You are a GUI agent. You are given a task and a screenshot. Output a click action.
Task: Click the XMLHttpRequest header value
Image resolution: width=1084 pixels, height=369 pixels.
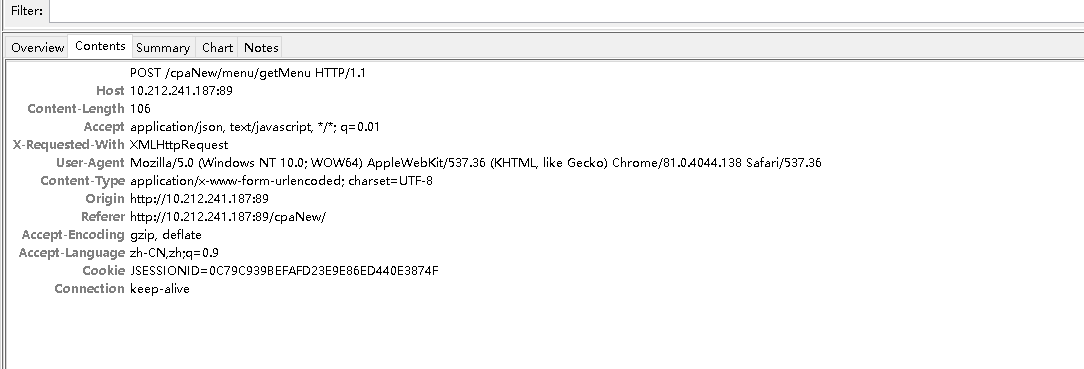coord(179,144)
